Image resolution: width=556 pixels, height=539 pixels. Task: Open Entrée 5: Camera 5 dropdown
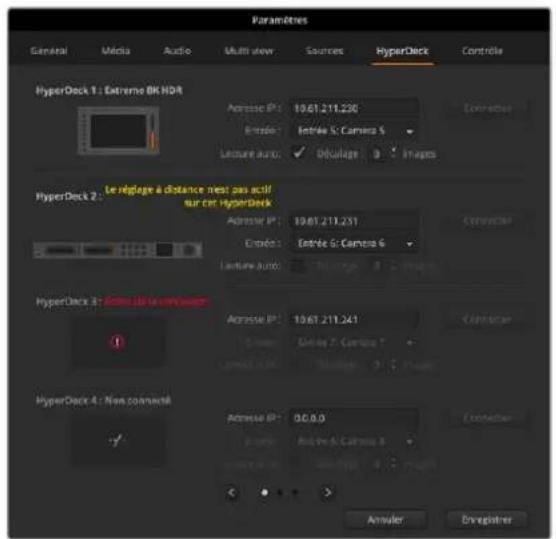[x=354, y=131]
